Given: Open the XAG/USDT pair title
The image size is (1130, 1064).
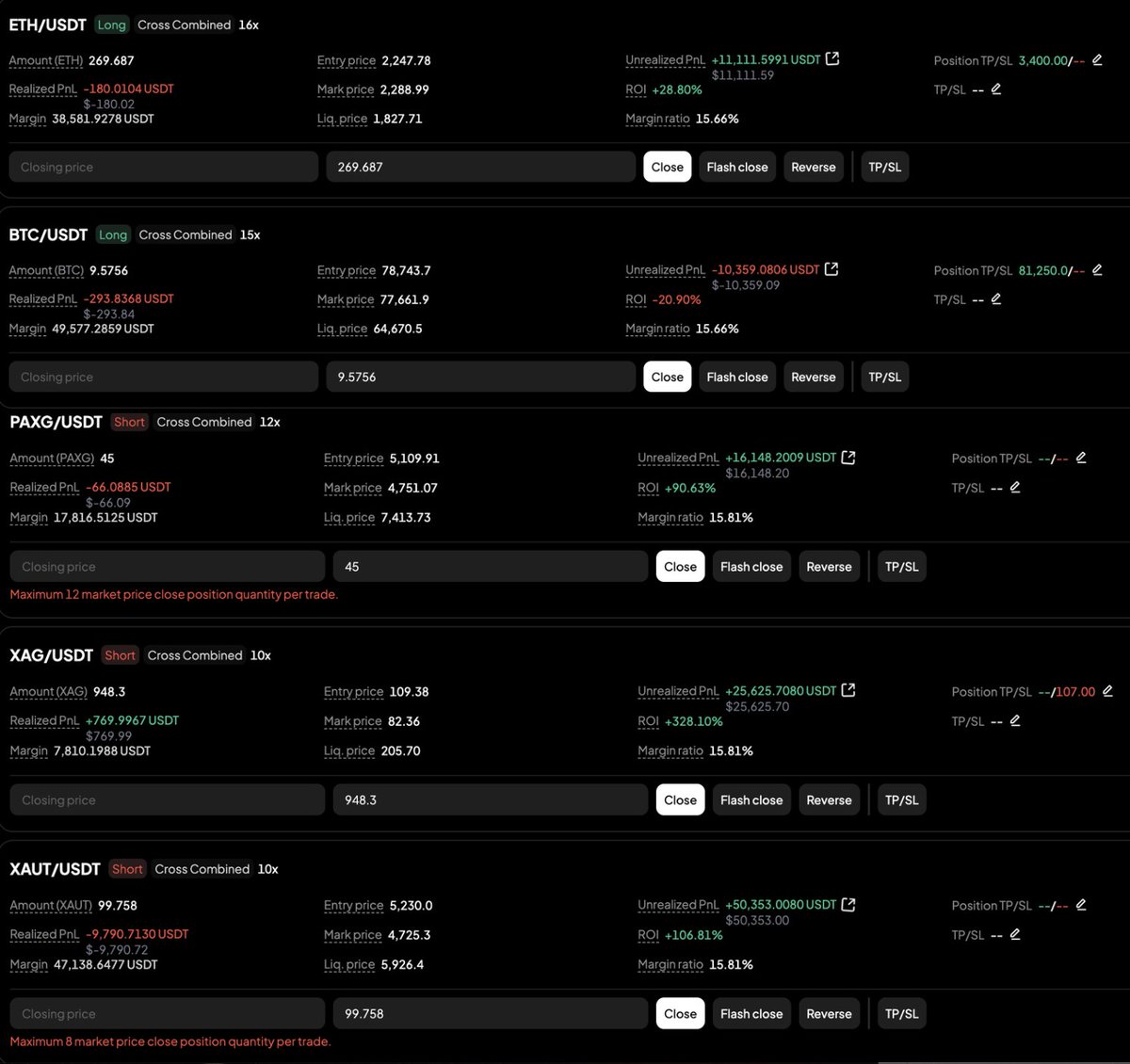Looking at the screenshot, I should pos(51,654).
